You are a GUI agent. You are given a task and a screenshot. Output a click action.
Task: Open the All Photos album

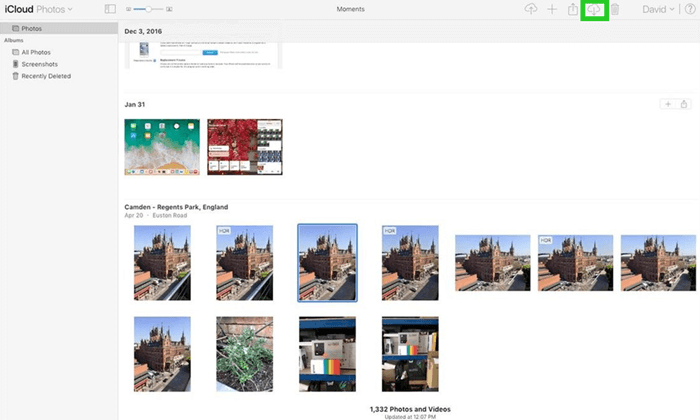click(36, 51)
